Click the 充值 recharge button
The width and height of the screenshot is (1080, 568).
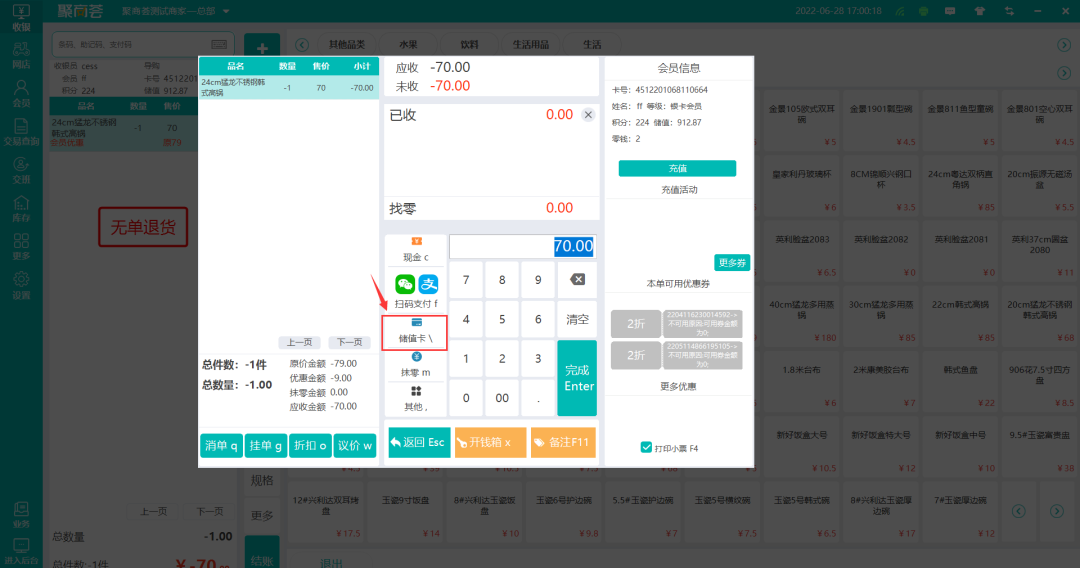[677, 168]
